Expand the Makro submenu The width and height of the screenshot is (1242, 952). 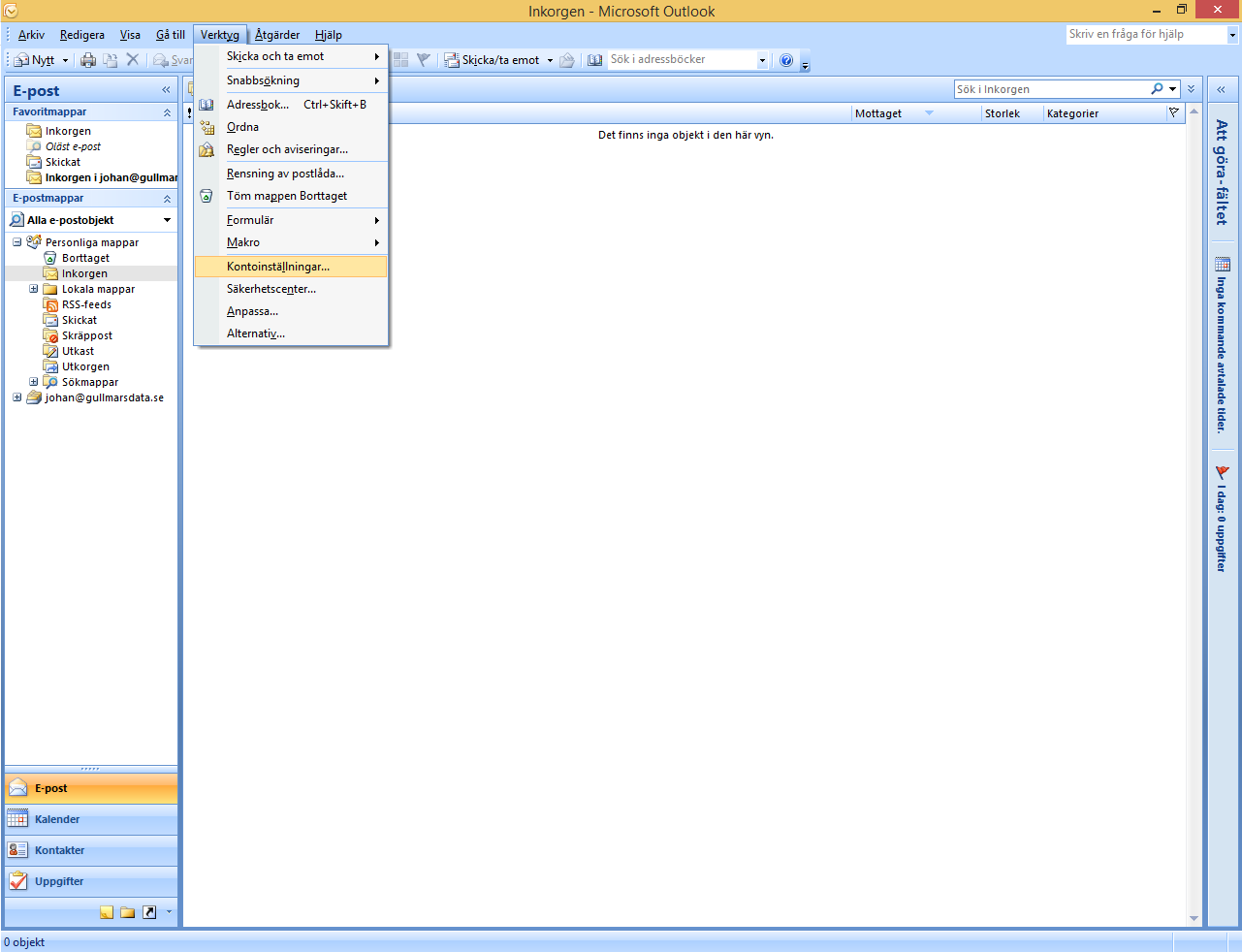click(291, 242)
